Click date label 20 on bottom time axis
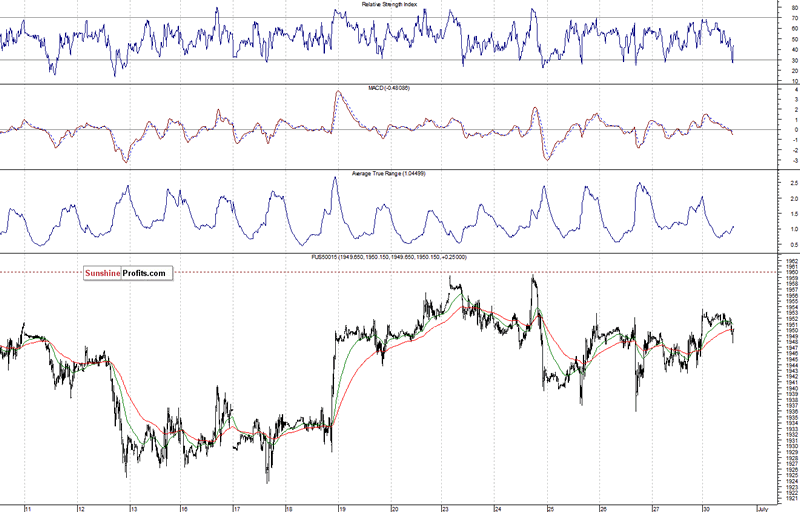This screenshot has height=512, width=800. pyautogui.click(x=394, y=508)
